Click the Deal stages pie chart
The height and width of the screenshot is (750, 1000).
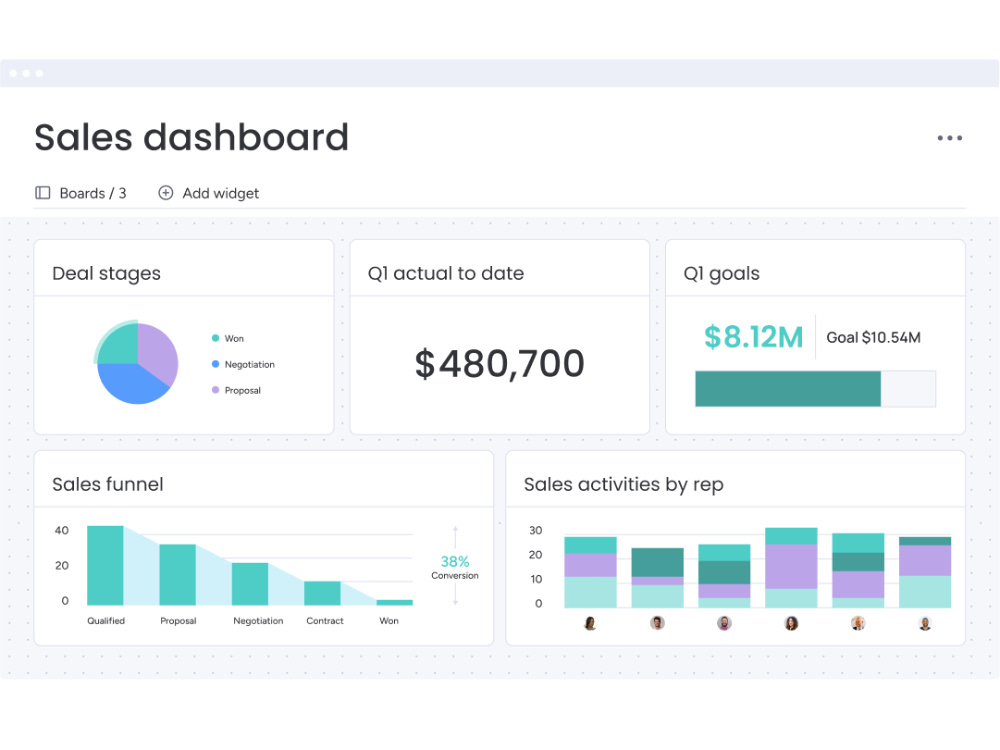136,363
